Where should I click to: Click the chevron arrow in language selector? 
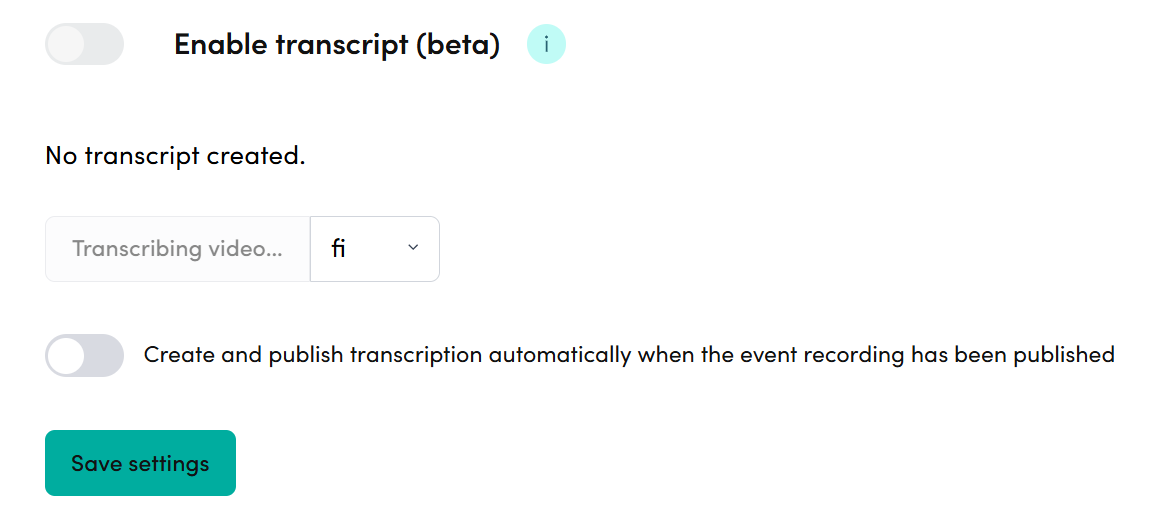[413, 249]
